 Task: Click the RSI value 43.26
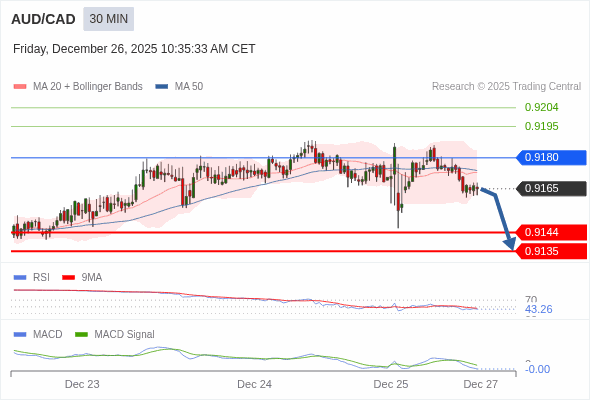(x=538, y=309)
